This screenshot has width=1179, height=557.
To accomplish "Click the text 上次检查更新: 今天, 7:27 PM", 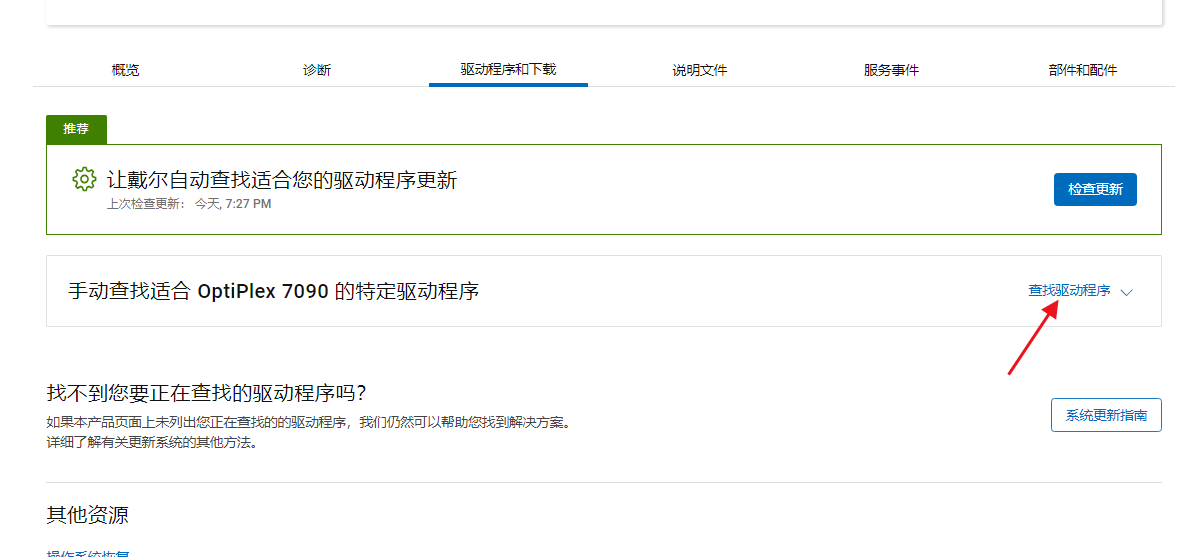I will tap(189, 204).
